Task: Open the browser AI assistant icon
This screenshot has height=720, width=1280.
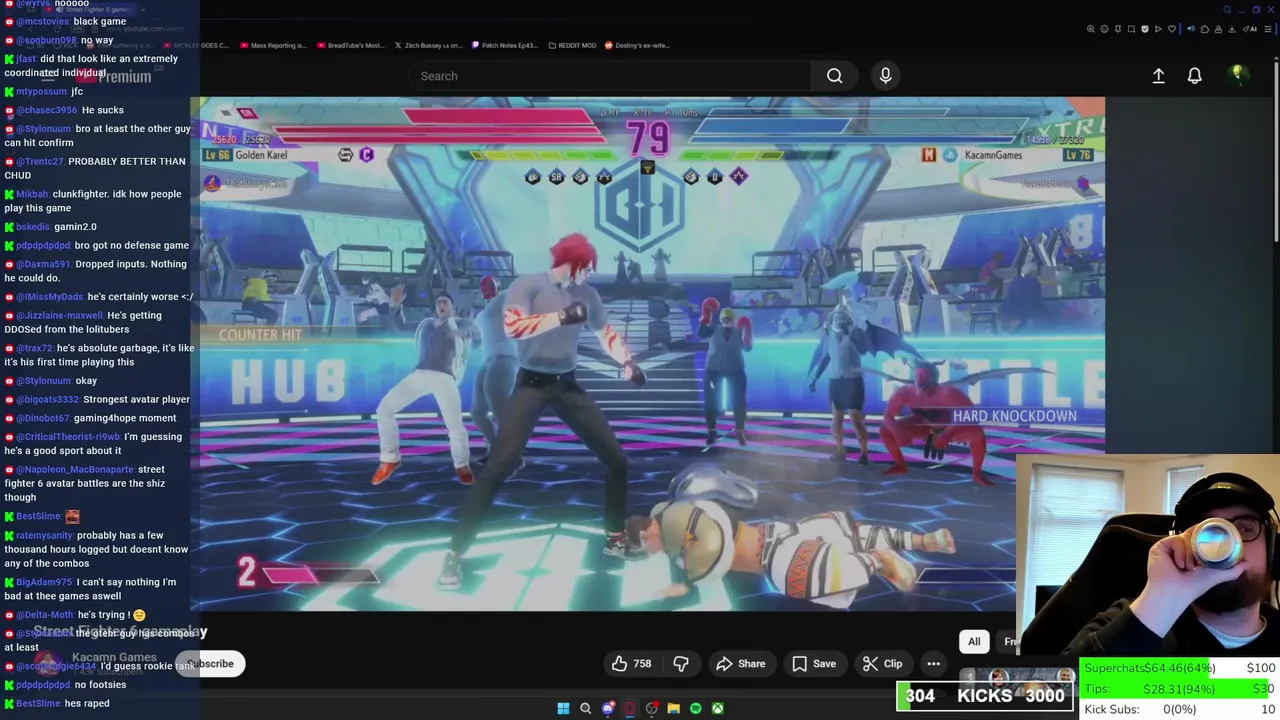Action: click(1250, 29)
